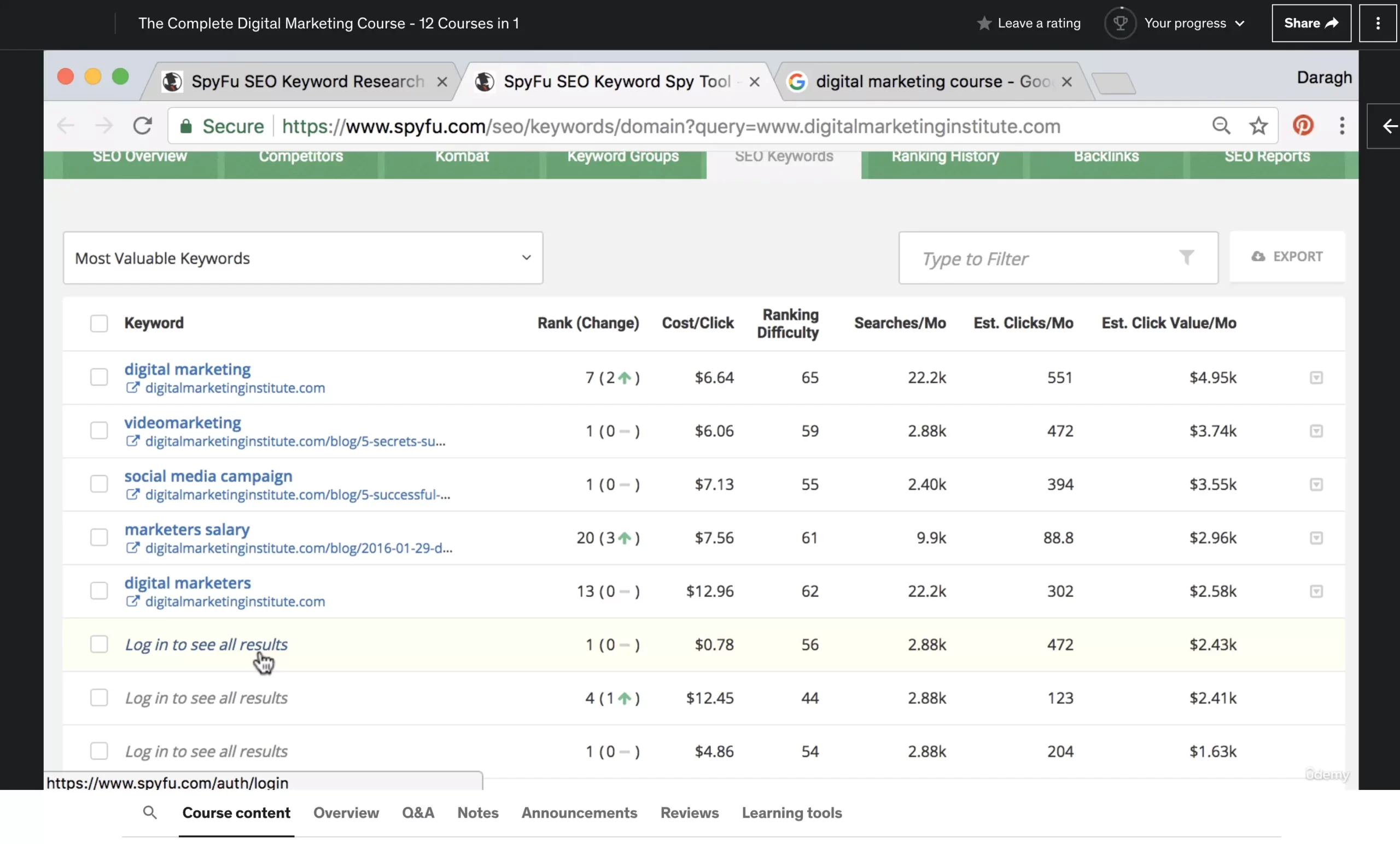
Task: Open the Most Valuable Keywords dropdown
Action: (303, 258)
